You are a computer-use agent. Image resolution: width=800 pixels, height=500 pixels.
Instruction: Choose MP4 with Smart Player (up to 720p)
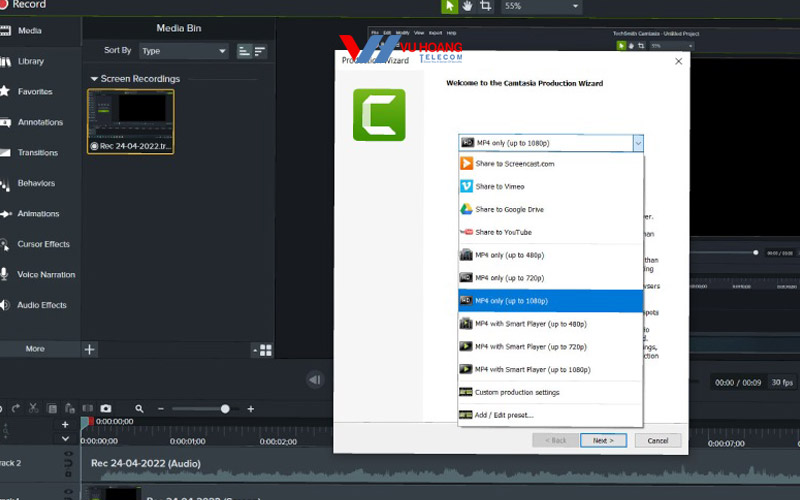pyautogui.click(x=551, y=347)
